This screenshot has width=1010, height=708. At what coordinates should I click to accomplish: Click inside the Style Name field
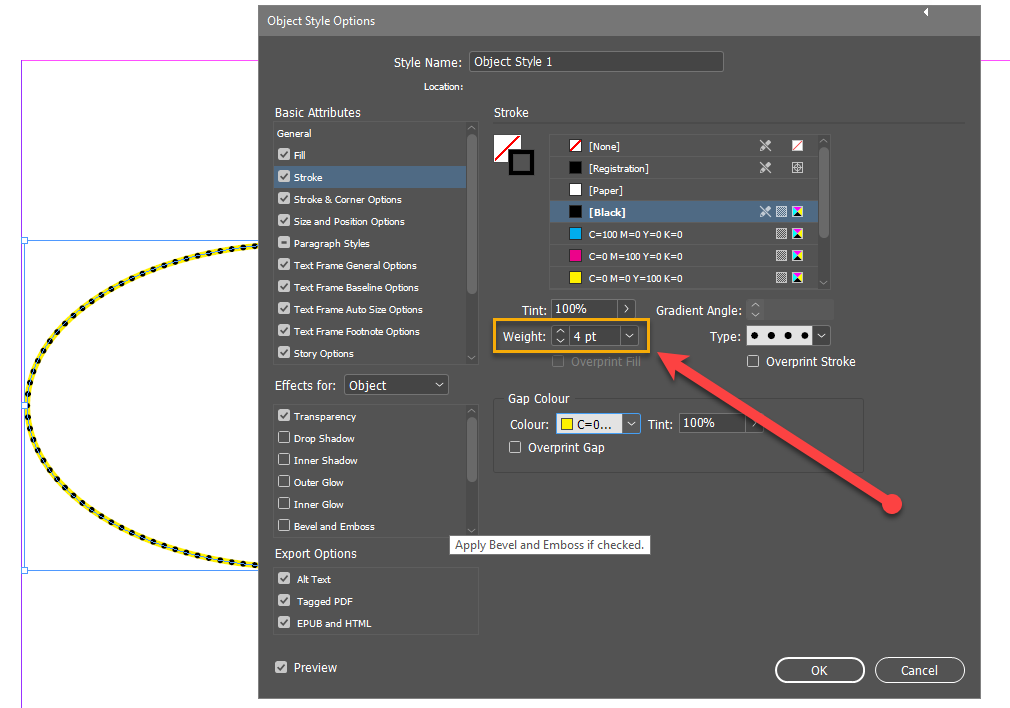click(x=596, y=62)
